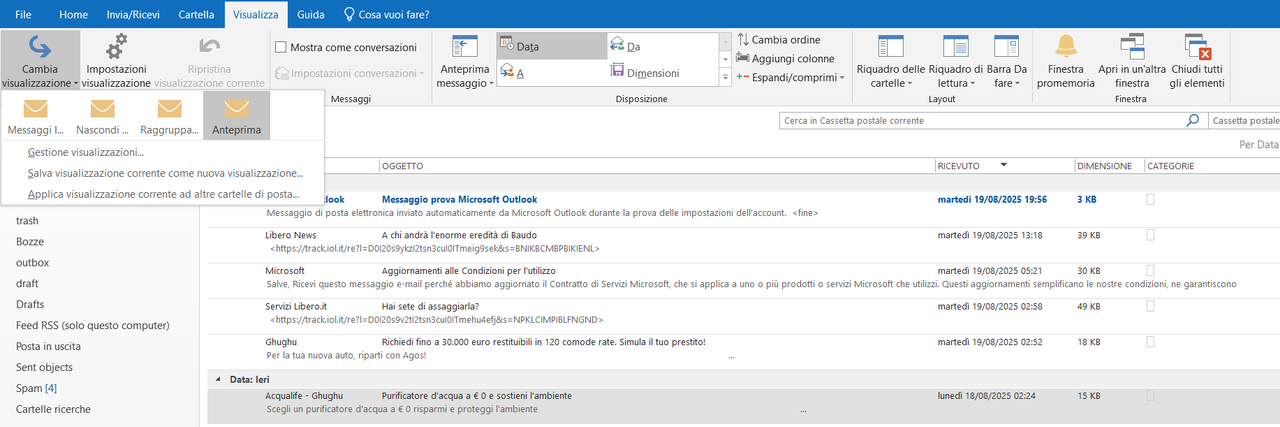The width and height of the screenshot is (1280, 427).
Task: Open Messaggio prova Microsoft Outlook email
Action: point(742,206)
